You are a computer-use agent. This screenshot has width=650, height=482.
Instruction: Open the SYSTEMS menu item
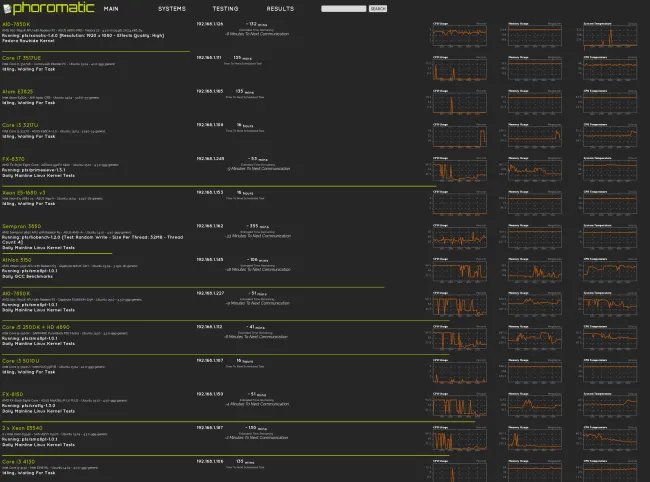coord(172,9)
